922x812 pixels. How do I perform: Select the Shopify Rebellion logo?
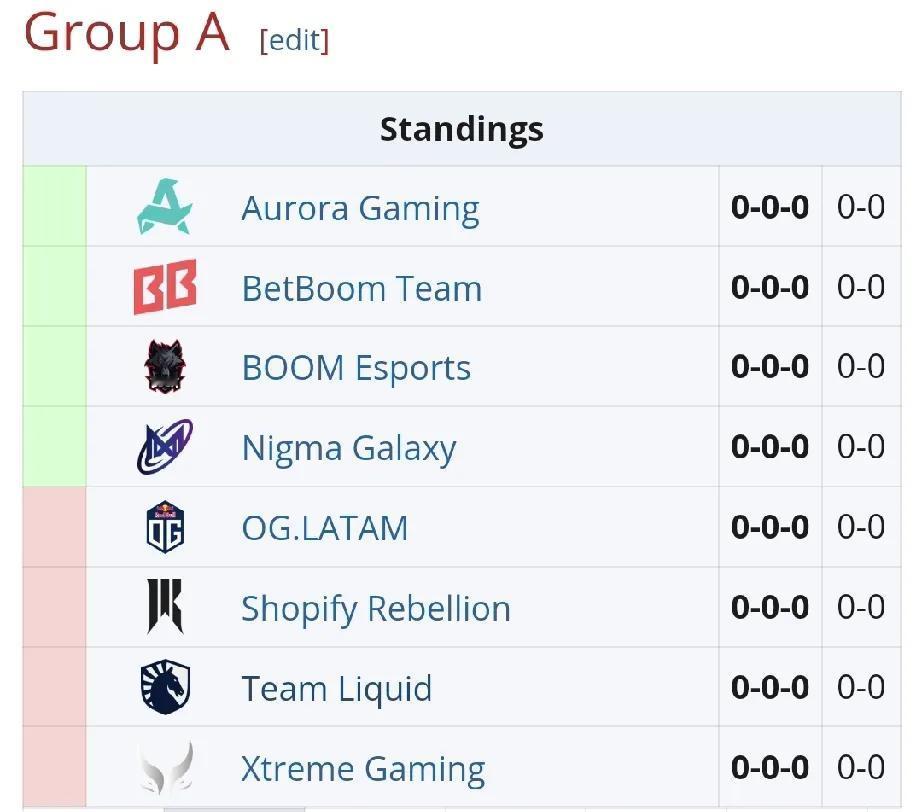(x=165, y=606)
